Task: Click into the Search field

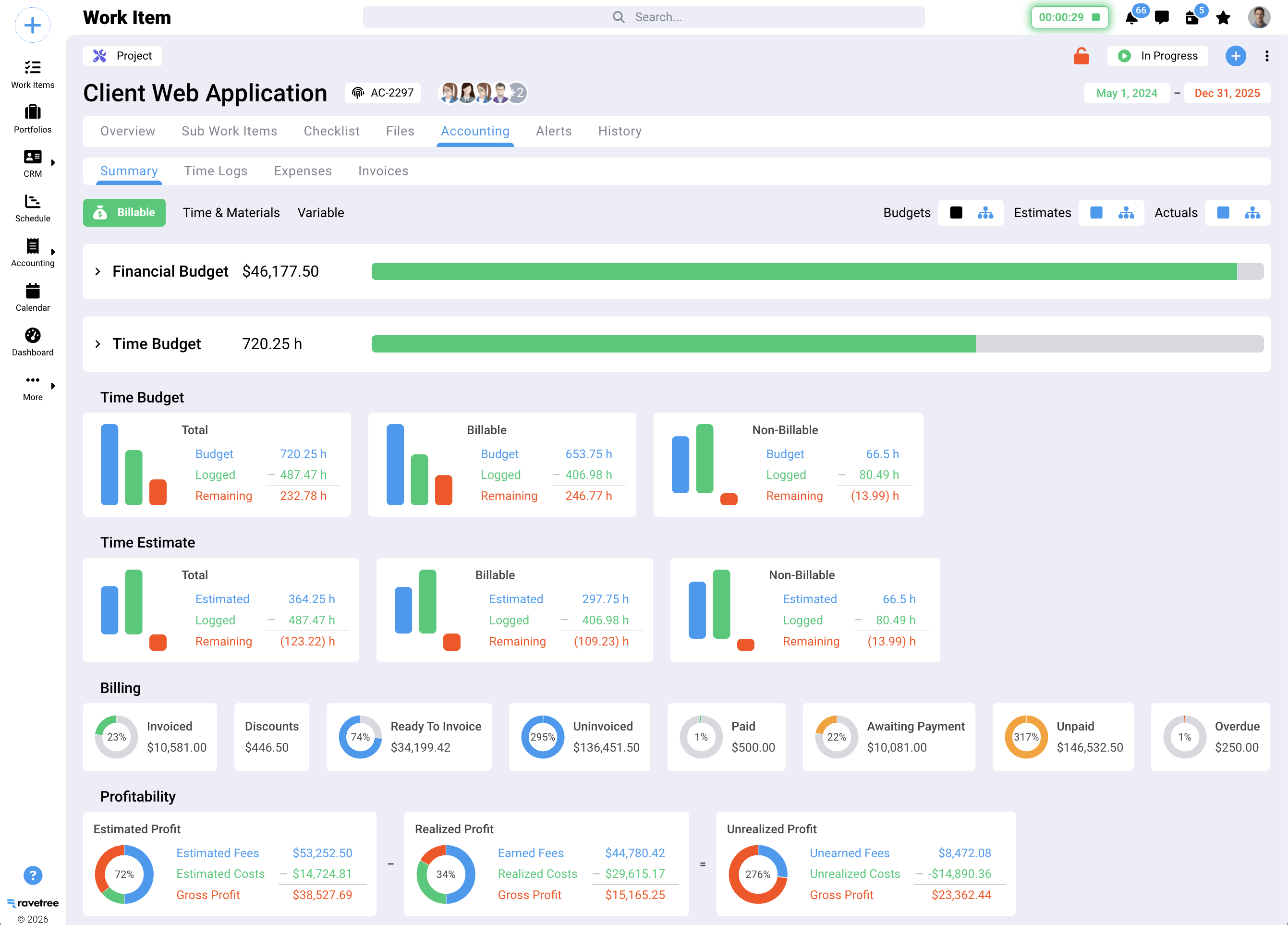Action: point(644,17)
